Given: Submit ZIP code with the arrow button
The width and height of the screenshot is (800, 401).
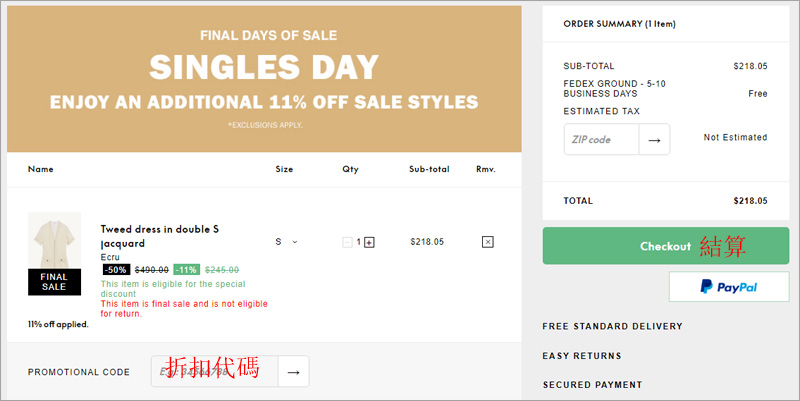Looking at the screenshot, I should (654, 140).
